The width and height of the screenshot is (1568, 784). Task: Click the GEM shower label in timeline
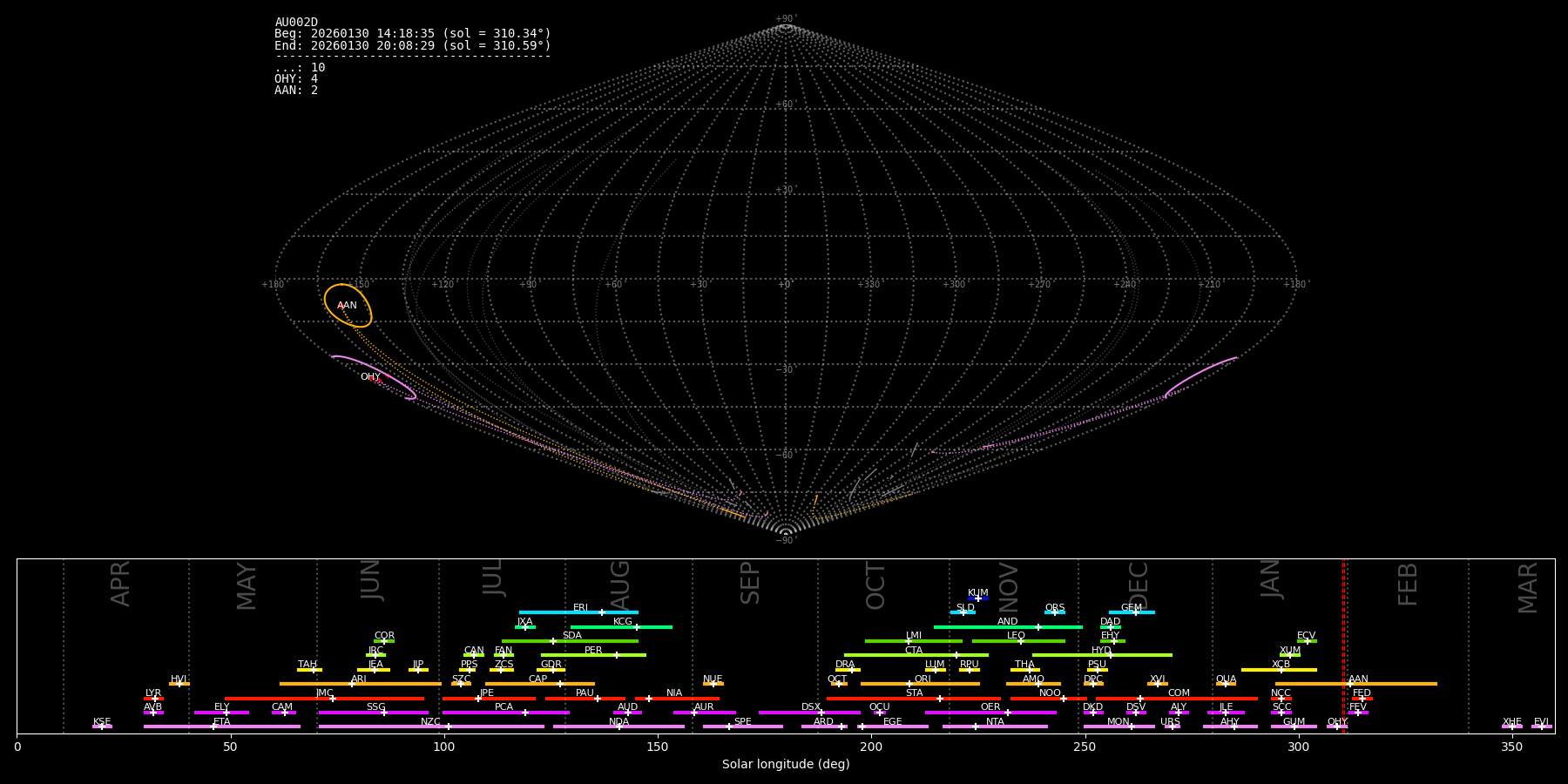point(1132,608)
